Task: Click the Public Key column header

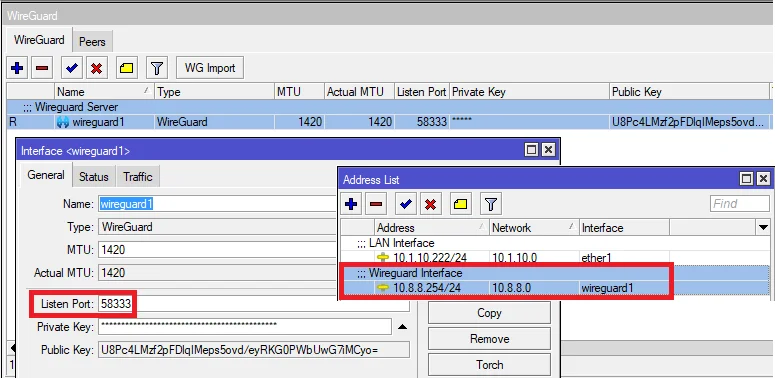Action: [x=689, y=92]
